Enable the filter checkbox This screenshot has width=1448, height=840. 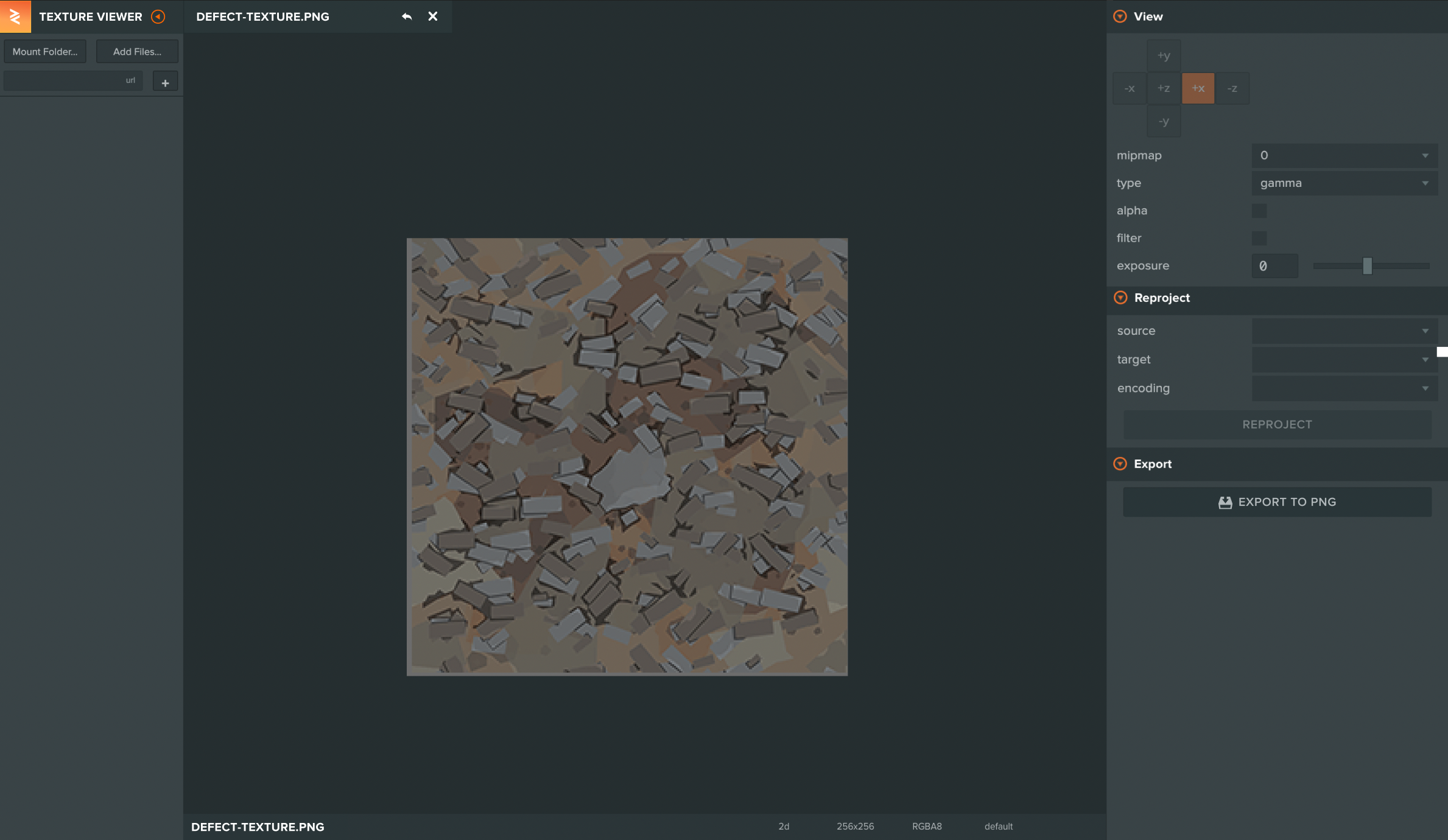[x=1259, y=237]
